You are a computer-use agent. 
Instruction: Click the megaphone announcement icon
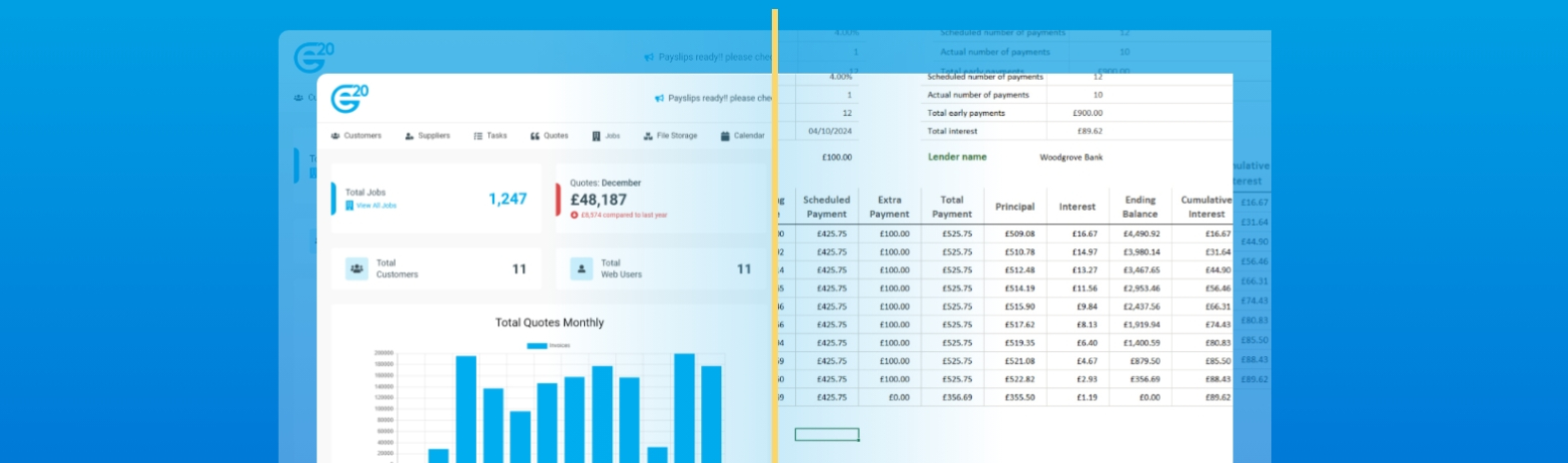click(x=659, y=99)
